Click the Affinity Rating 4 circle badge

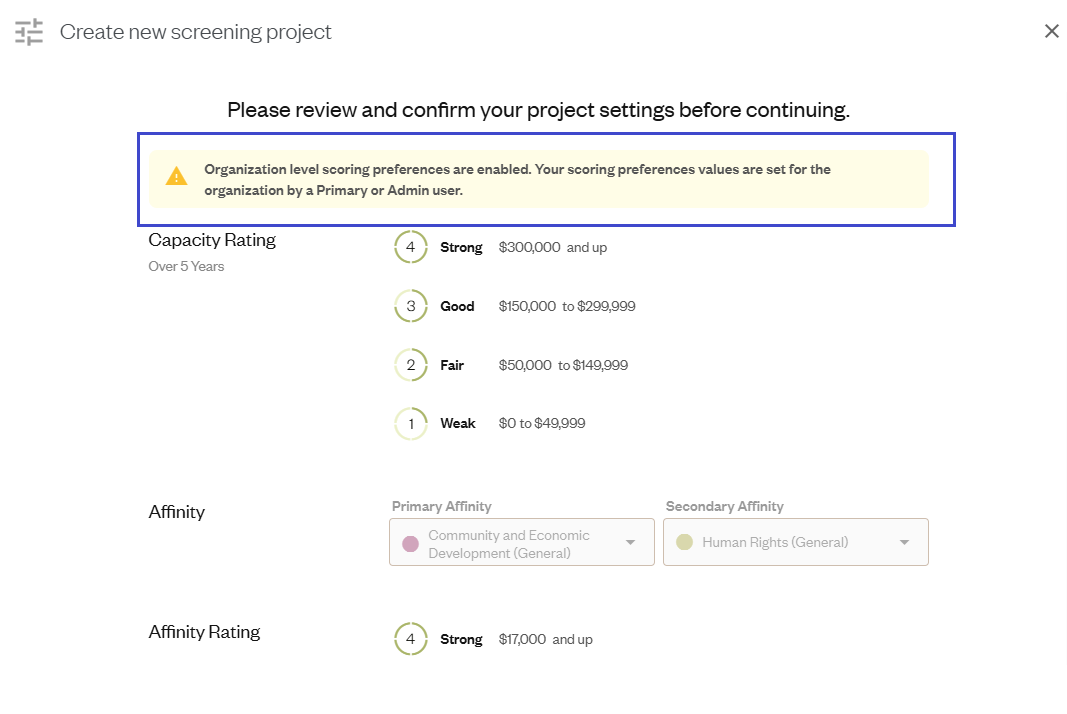[x=411, y=639]
